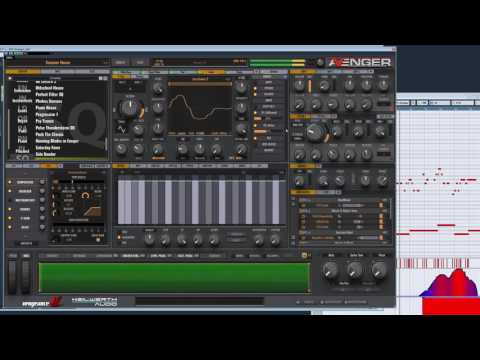Click the middle macro knob above the keyboard
The width and height of the screenshot is (480, 360).
[355, 270]
